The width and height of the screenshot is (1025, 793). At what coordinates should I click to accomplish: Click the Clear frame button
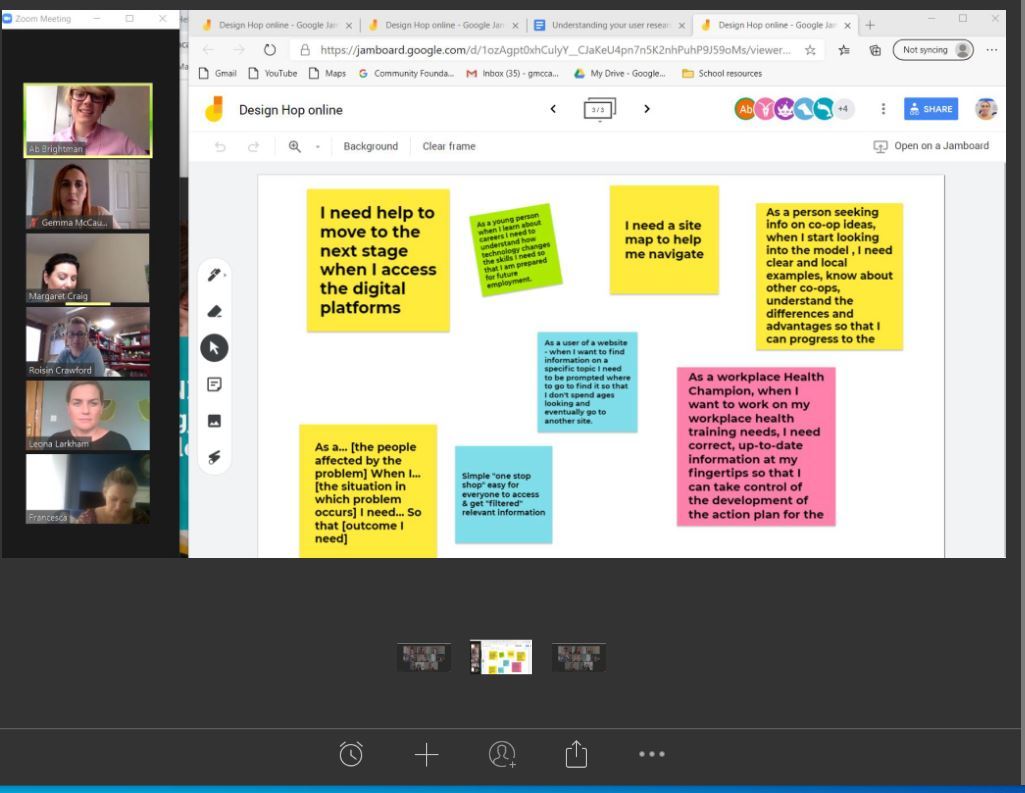pyautogui.click(x=449, y=146)
